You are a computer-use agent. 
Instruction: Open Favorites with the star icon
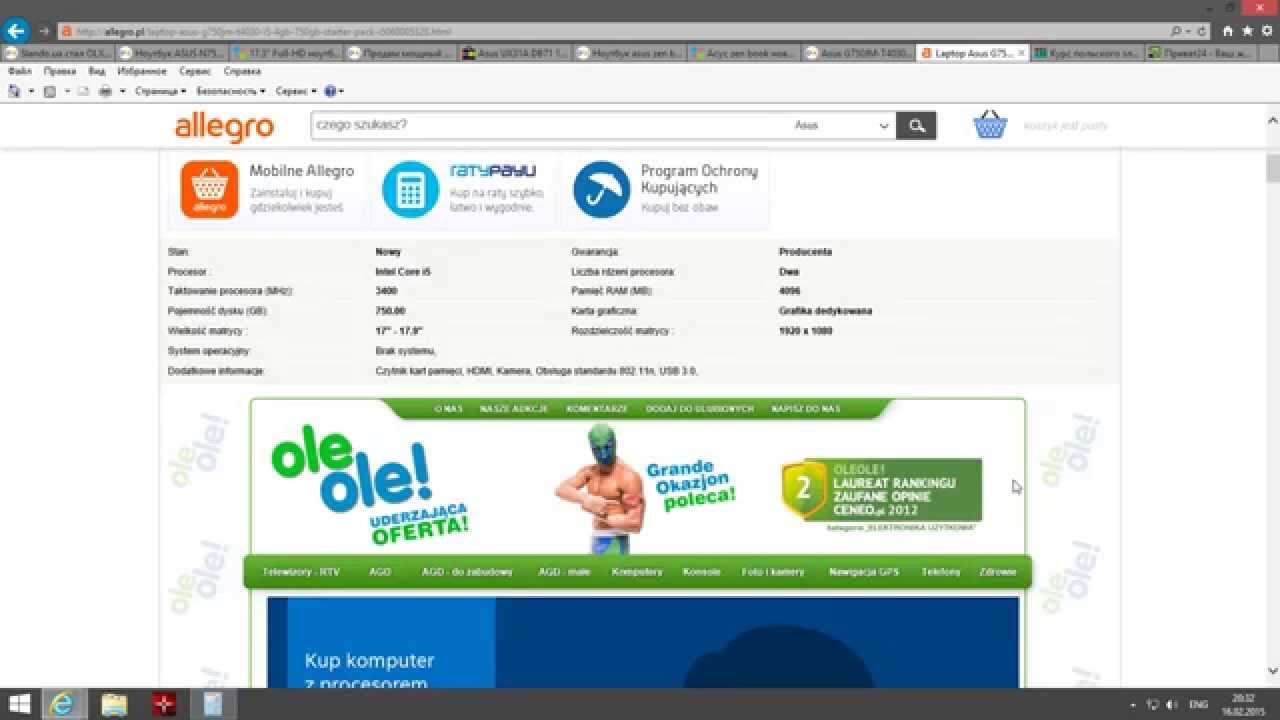coord(1246,31)
